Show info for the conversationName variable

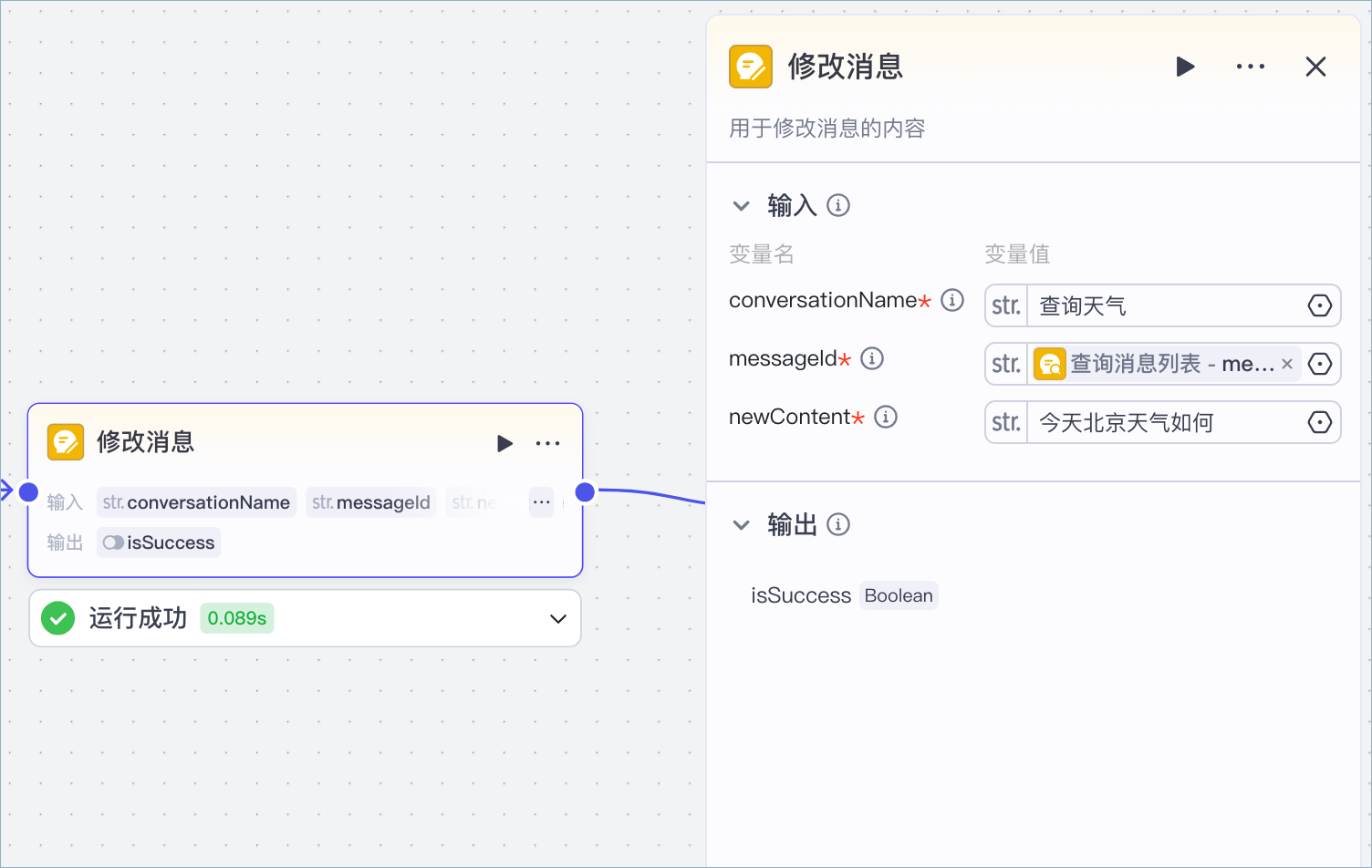(952, 300)
